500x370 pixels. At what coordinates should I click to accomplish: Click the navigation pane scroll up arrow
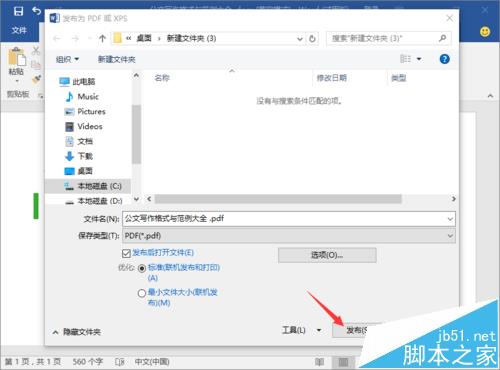tap(136, 75)
